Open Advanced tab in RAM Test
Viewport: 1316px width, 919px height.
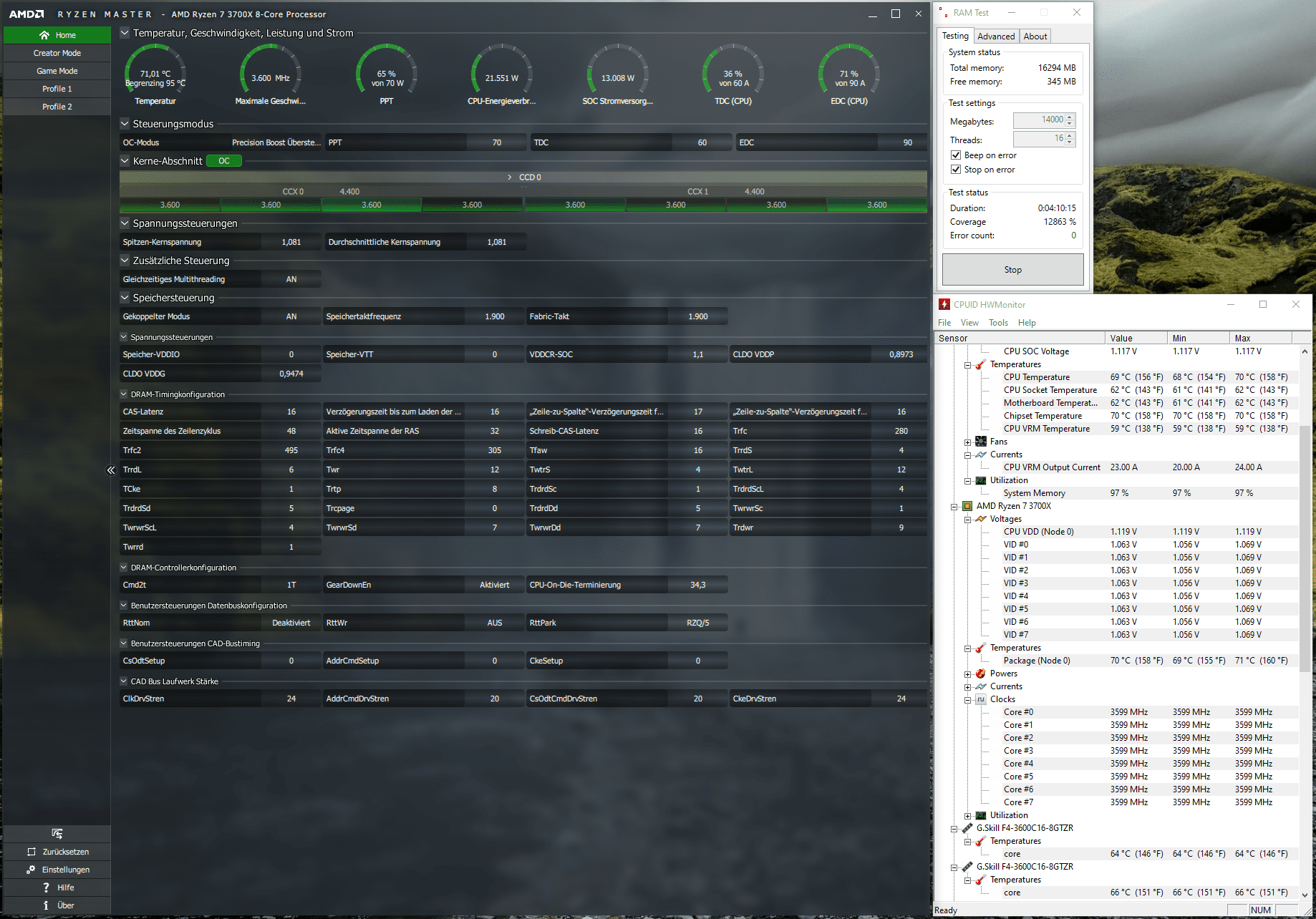(x=996, y=37)
